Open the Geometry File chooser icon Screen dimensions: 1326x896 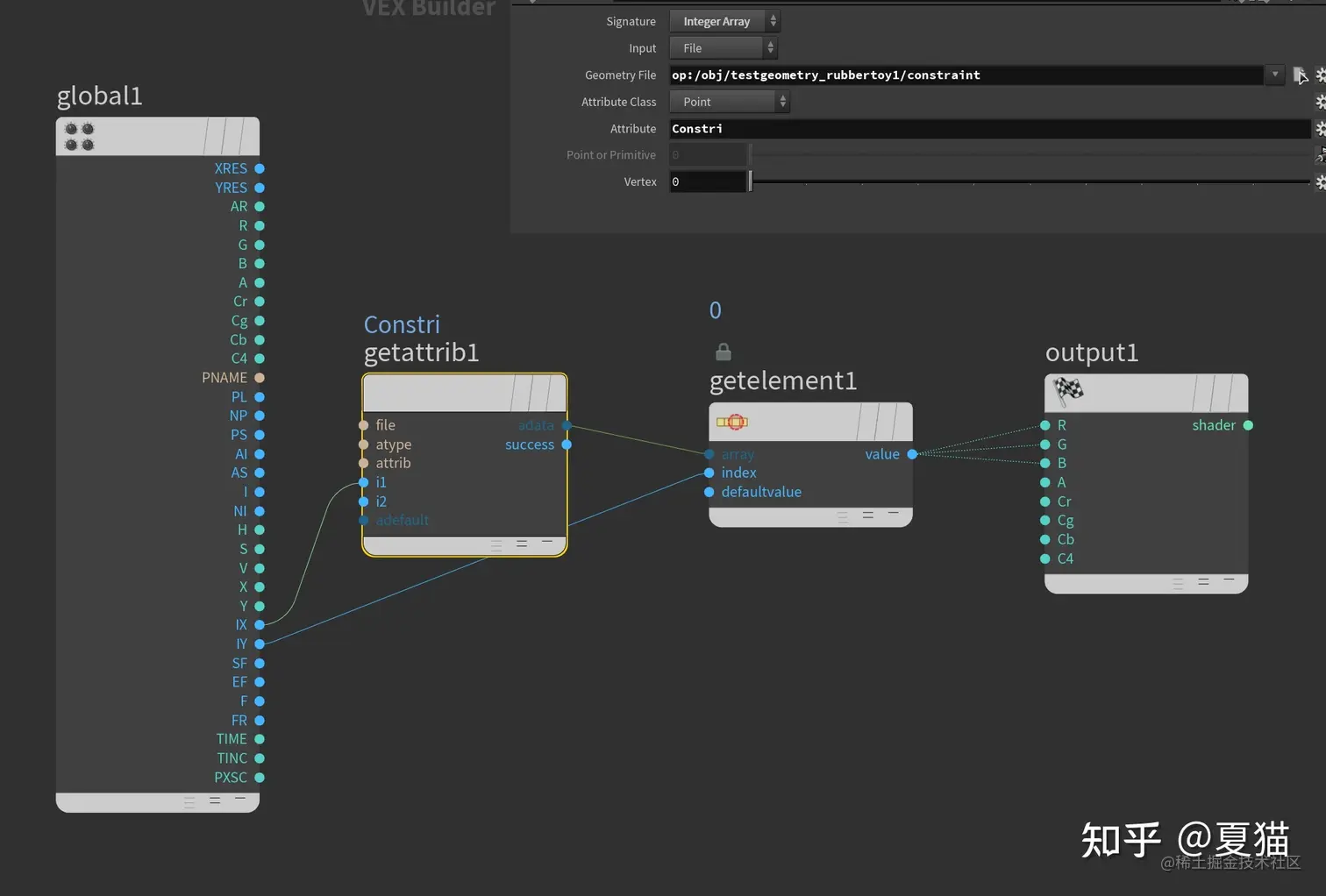(1300, 75)
